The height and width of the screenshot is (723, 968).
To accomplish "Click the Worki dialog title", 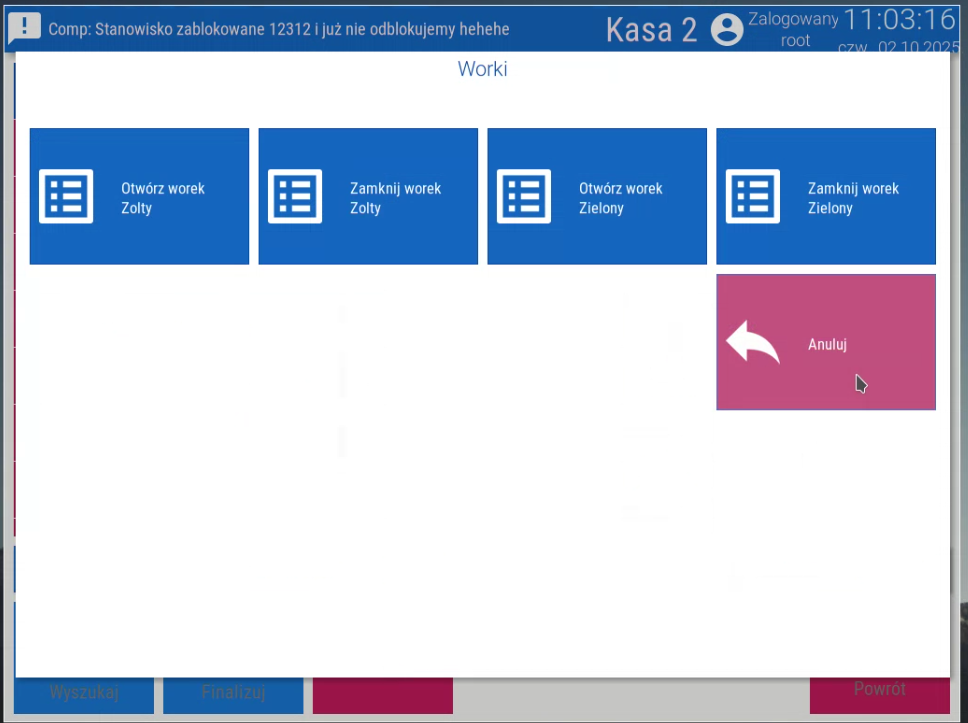I will (x=483, y=69).
